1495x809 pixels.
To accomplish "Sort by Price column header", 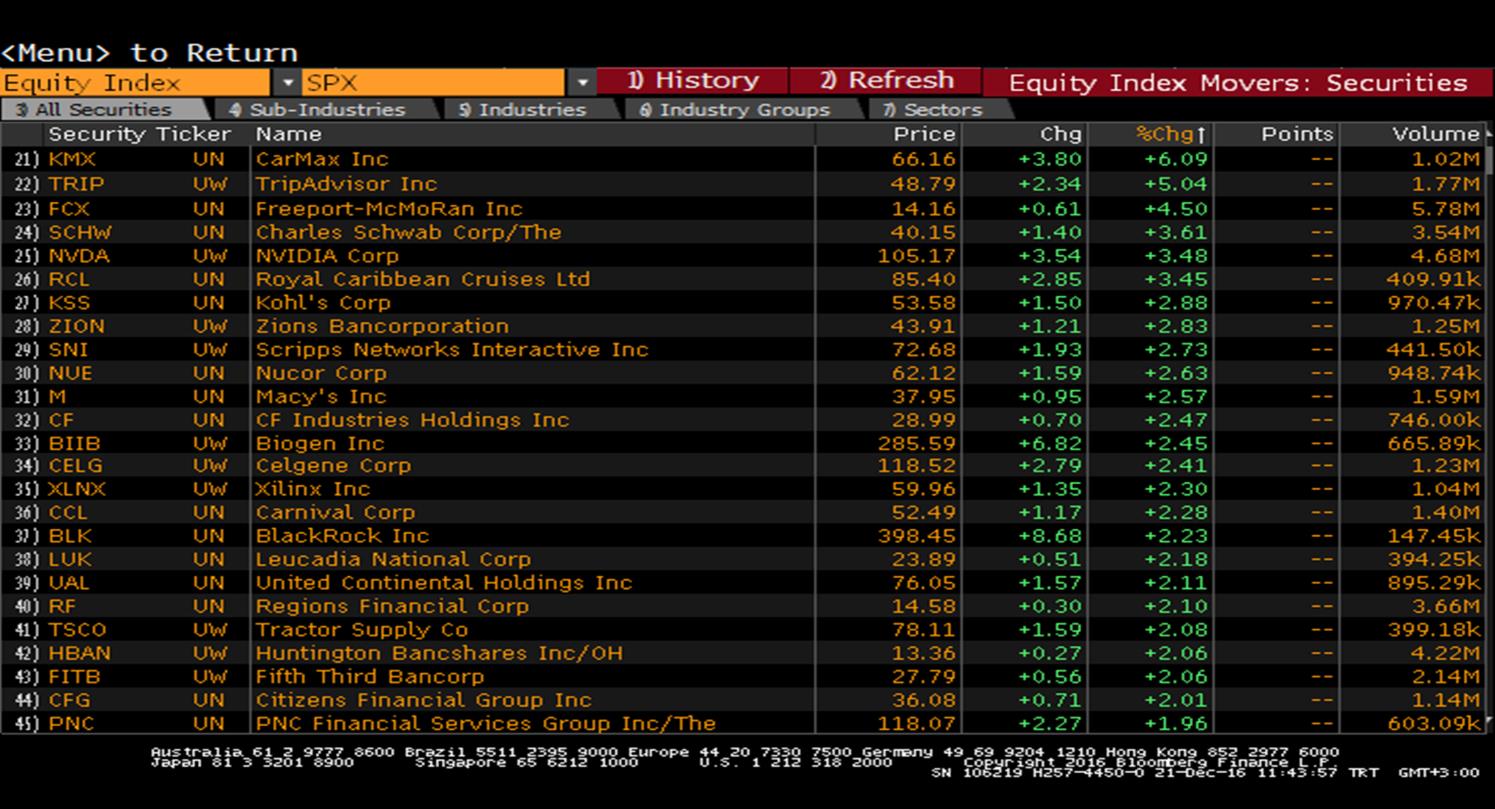I will (924, 134).
